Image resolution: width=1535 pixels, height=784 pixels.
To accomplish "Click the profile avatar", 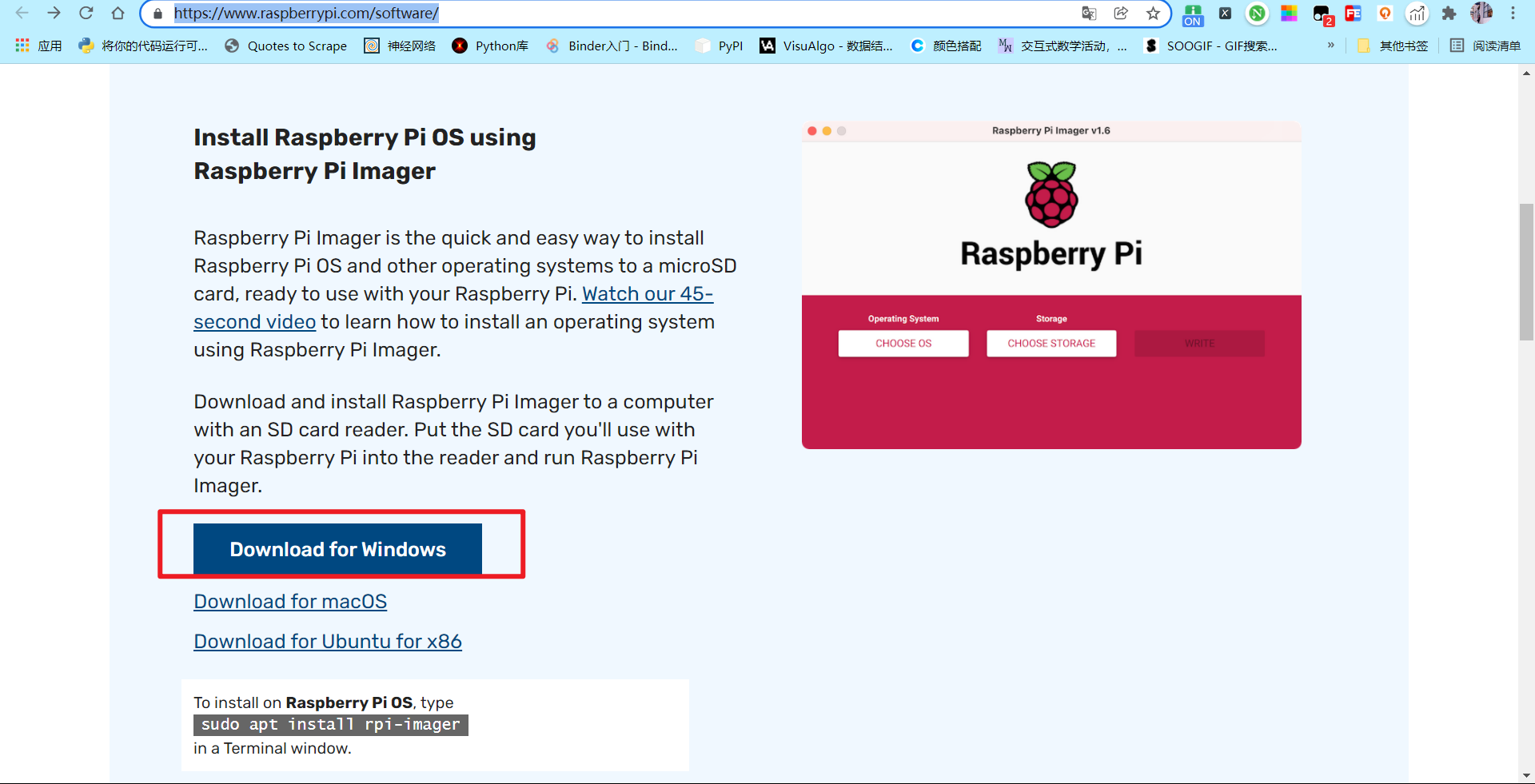I will coord(1481,13).
